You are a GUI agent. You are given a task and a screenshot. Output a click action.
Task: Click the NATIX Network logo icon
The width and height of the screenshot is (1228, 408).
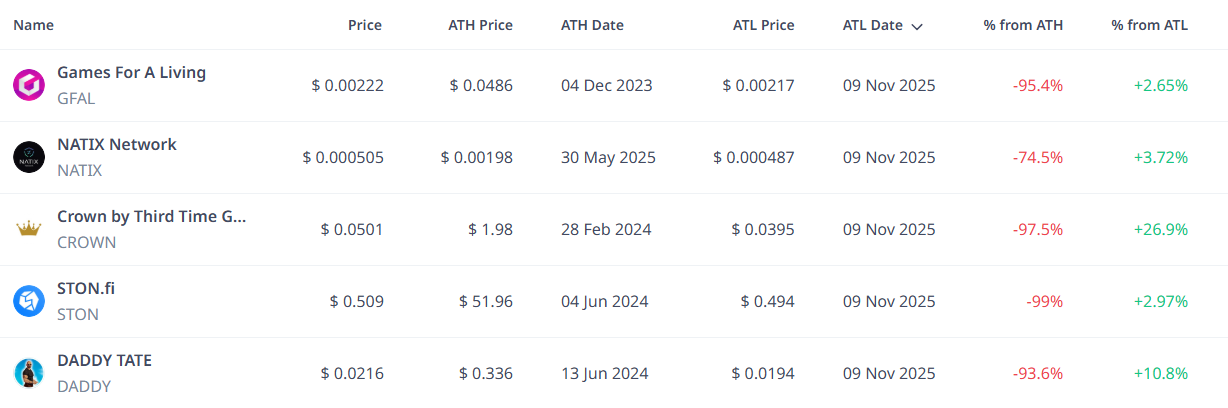[28, 157]
